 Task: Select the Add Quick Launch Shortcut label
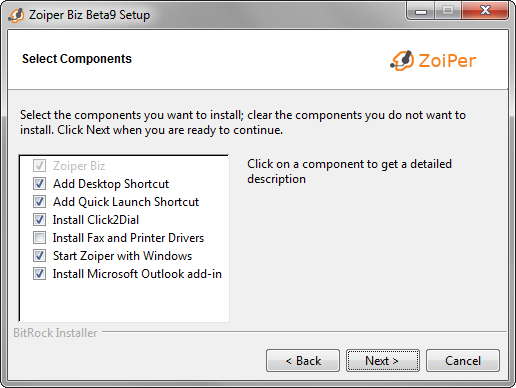click(x=126, y=202)
